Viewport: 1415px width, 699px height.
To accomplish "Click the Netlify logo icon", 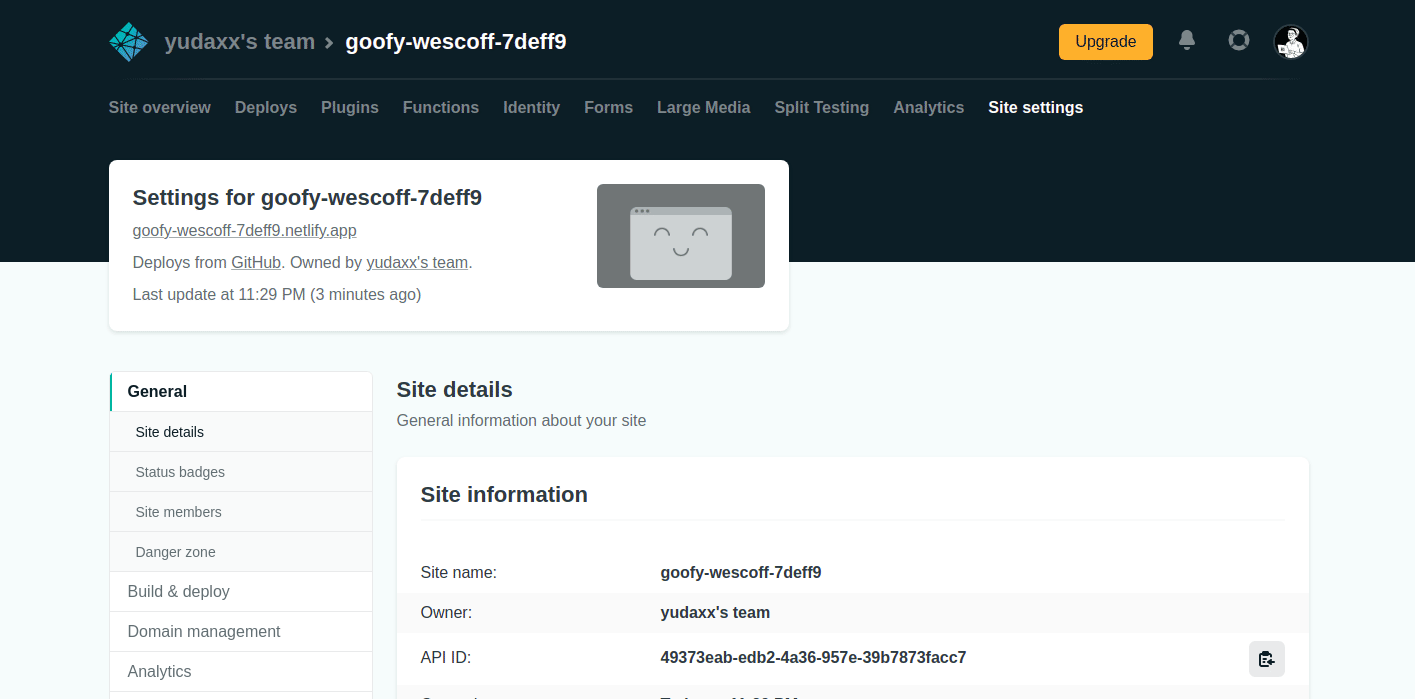I will coord(128,42).
